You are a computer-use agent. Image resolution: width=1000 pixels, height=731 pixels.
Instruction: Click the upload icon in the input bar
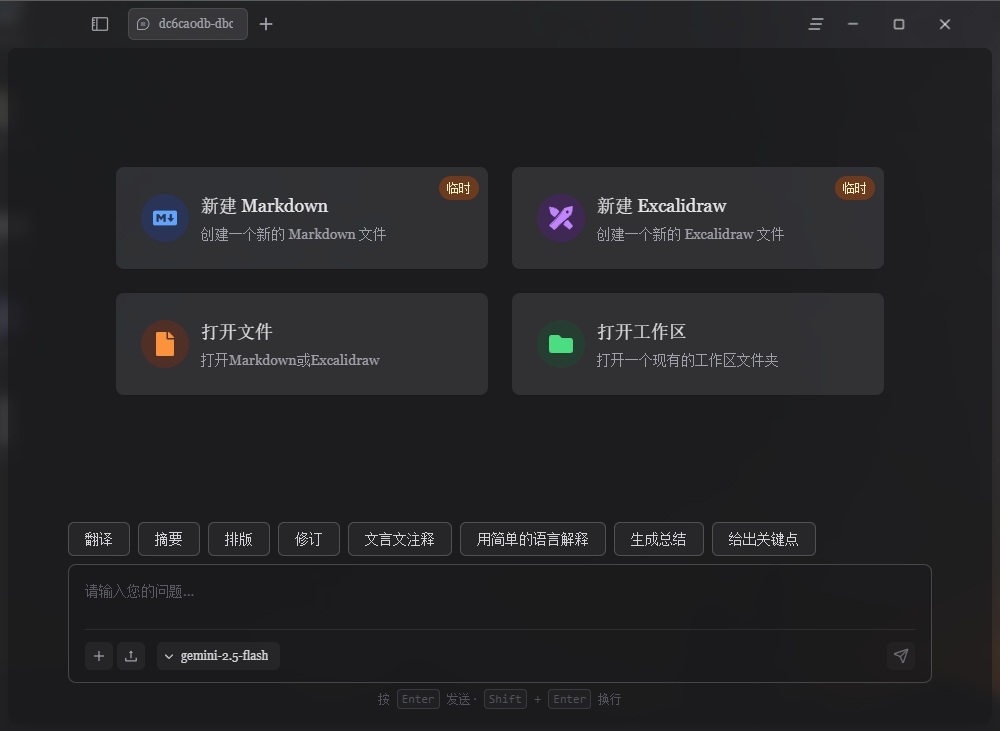[131, 656]
